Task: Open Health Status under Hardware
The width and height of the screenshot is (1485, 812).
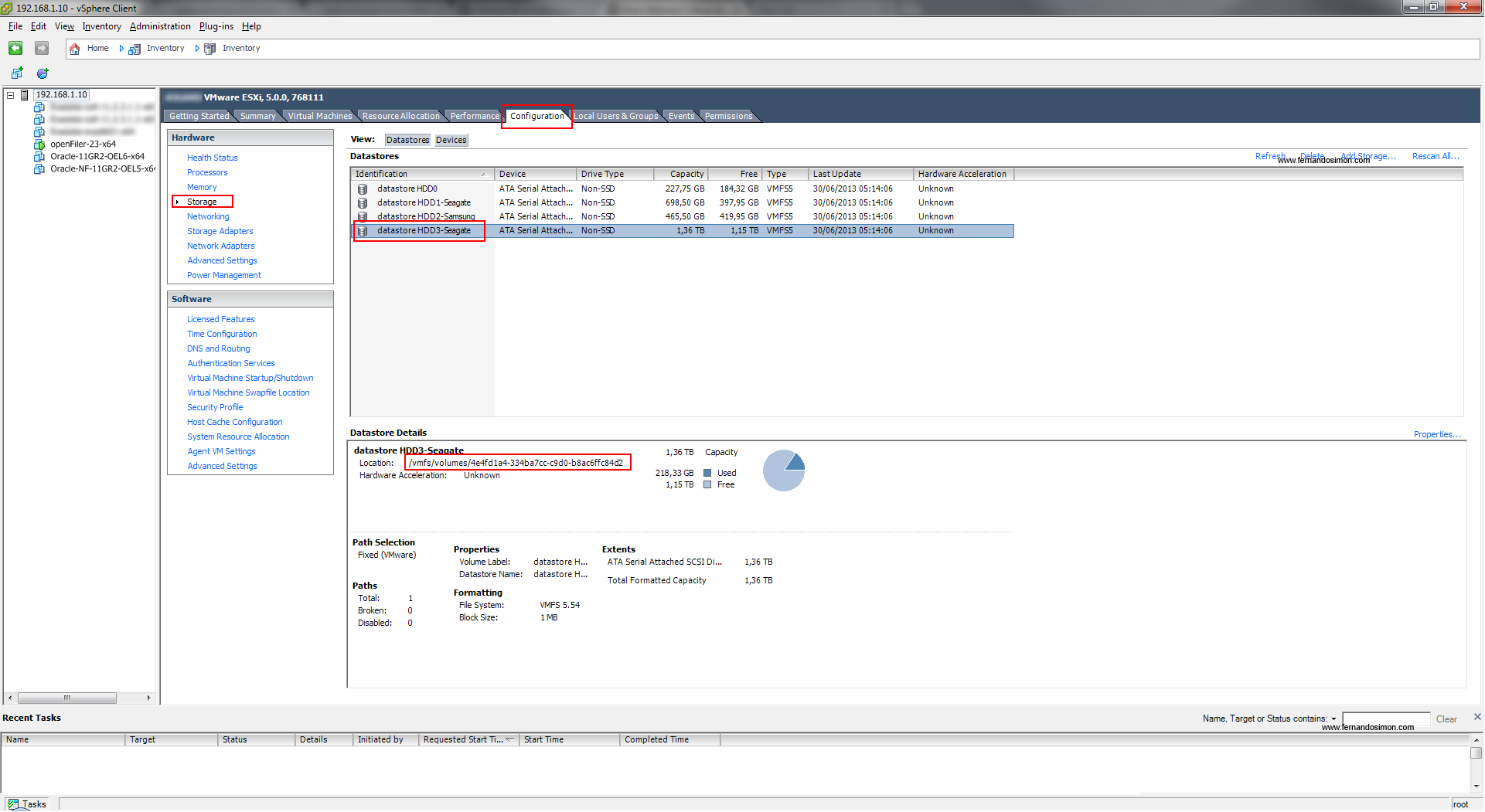Action: tap(213, 158)
